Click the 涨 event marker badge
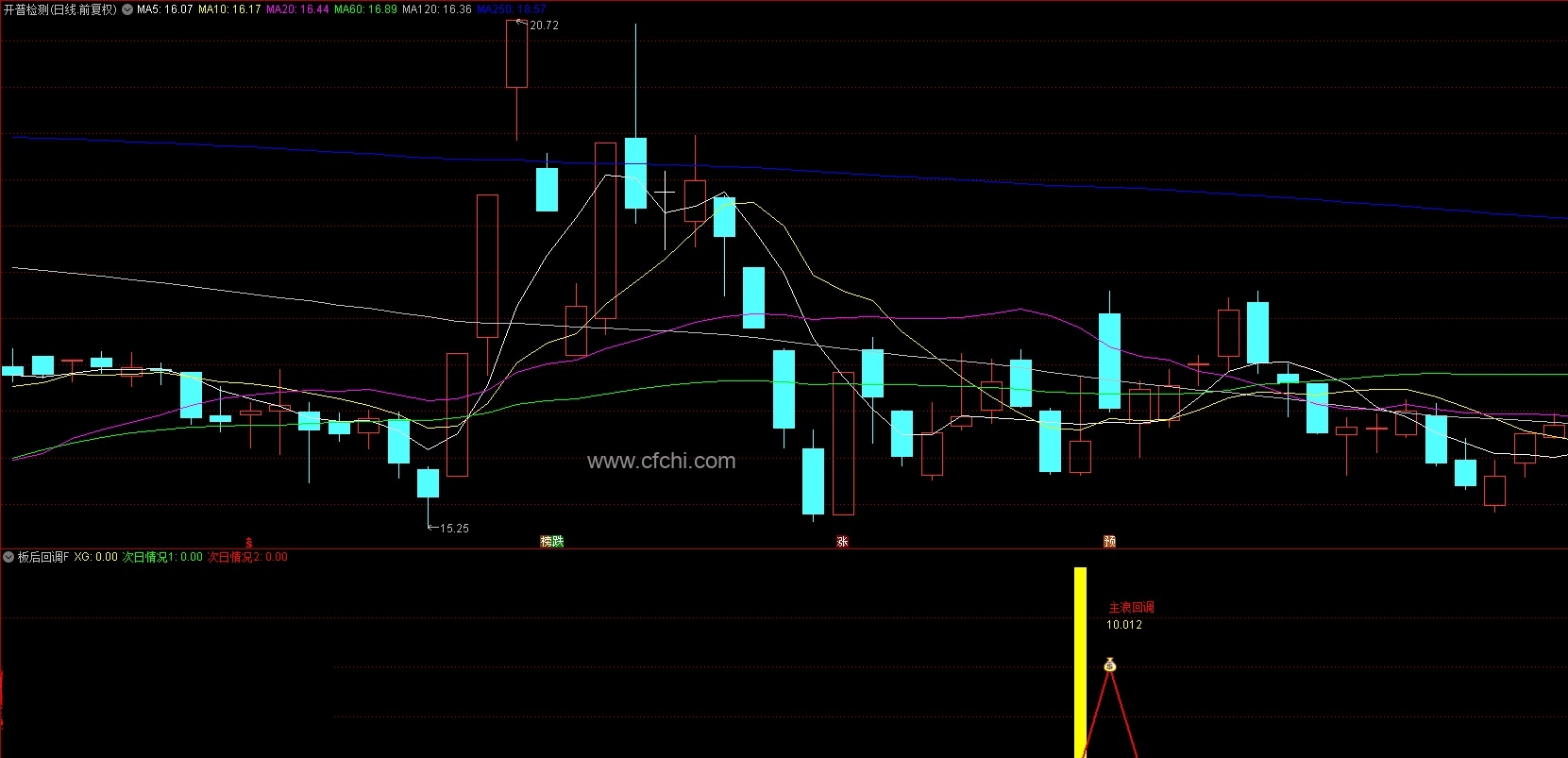The height and width of the screenshot is (758, 1568). click(x=842, y=541)
